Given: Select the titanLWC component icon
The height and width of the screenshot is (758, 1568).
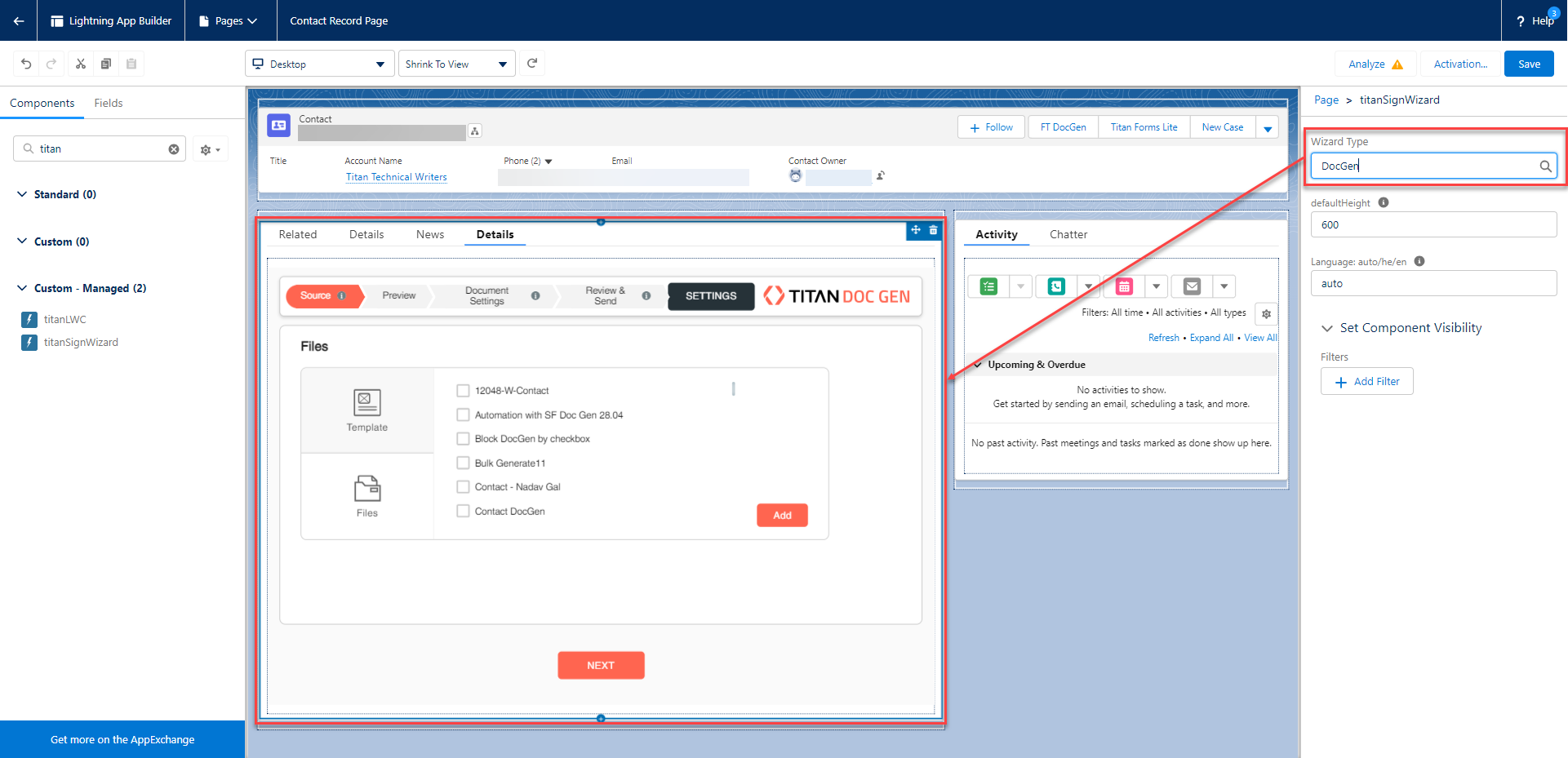Looking at the screenshot, I should click(x=29, y=319).
